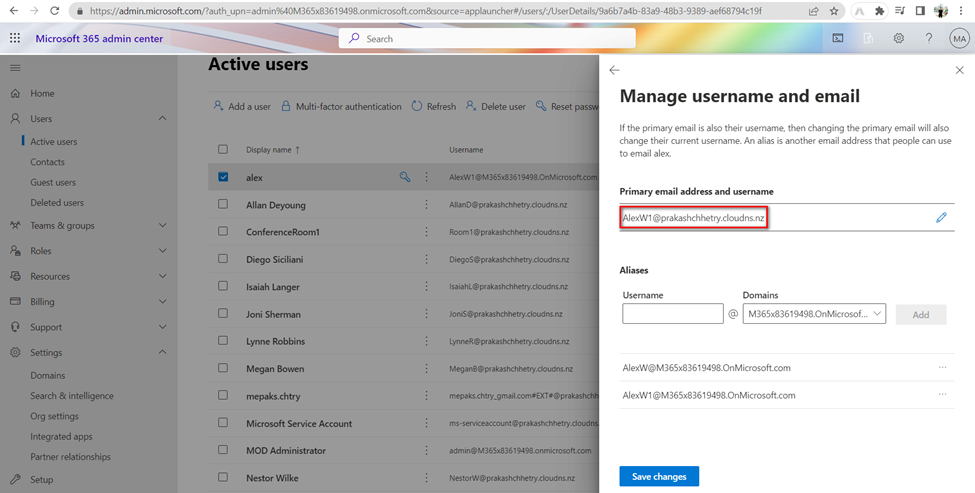Screen dimensions: 975x493
Task: Open more options for AlexW1 alias
Action: (943, 395)
